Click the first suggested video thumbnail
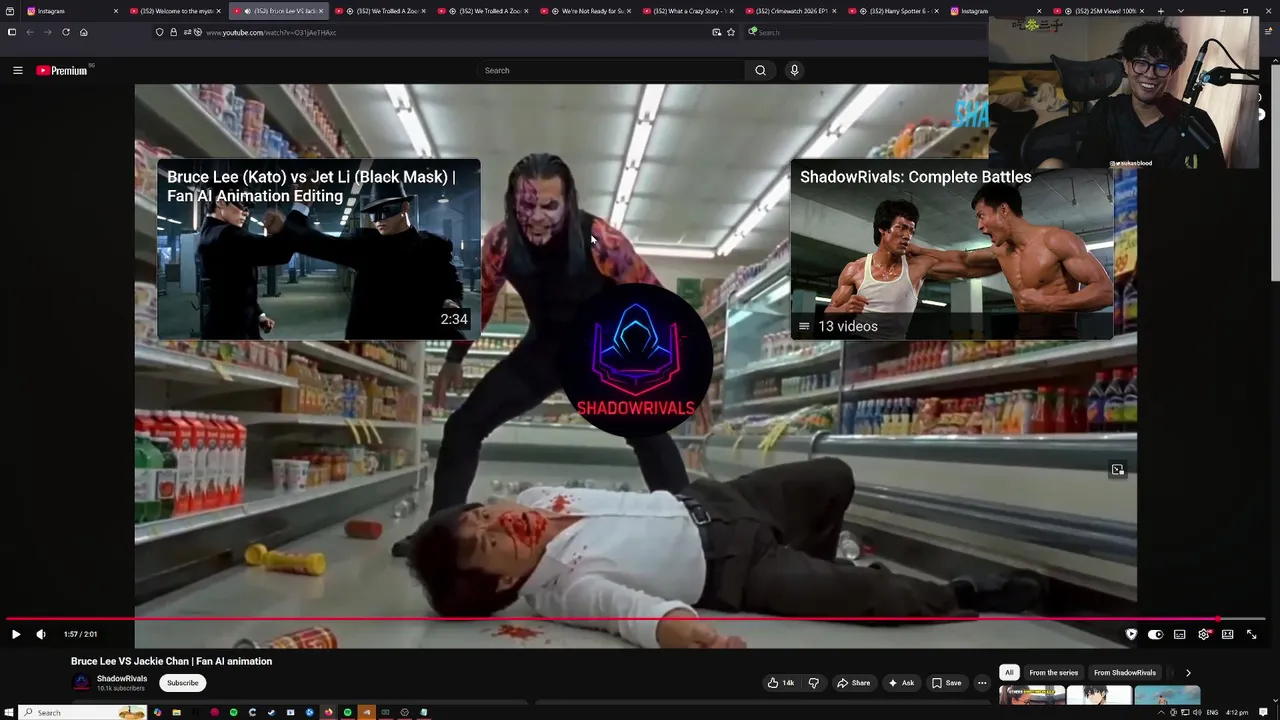Viewport: 1280px width, 720px height. pyautogui.click(x=1032, y=696)
